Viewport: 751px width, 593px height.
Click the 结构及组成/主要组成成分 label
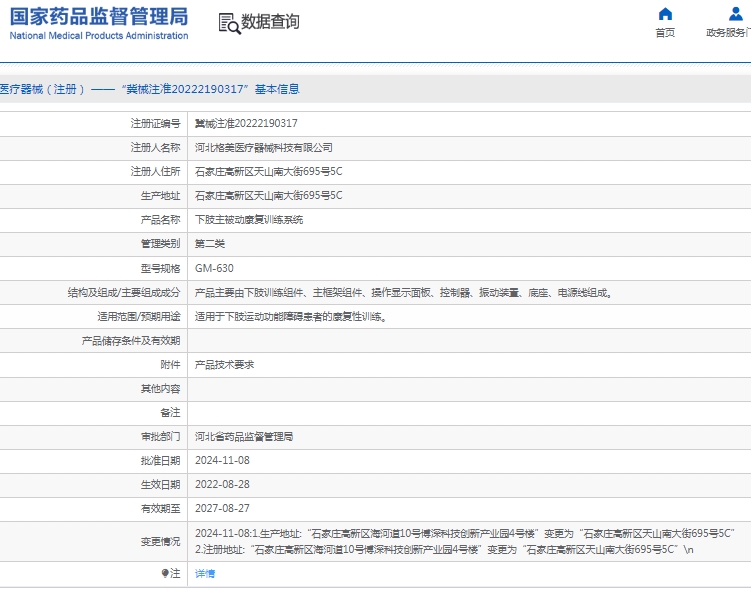124,292
